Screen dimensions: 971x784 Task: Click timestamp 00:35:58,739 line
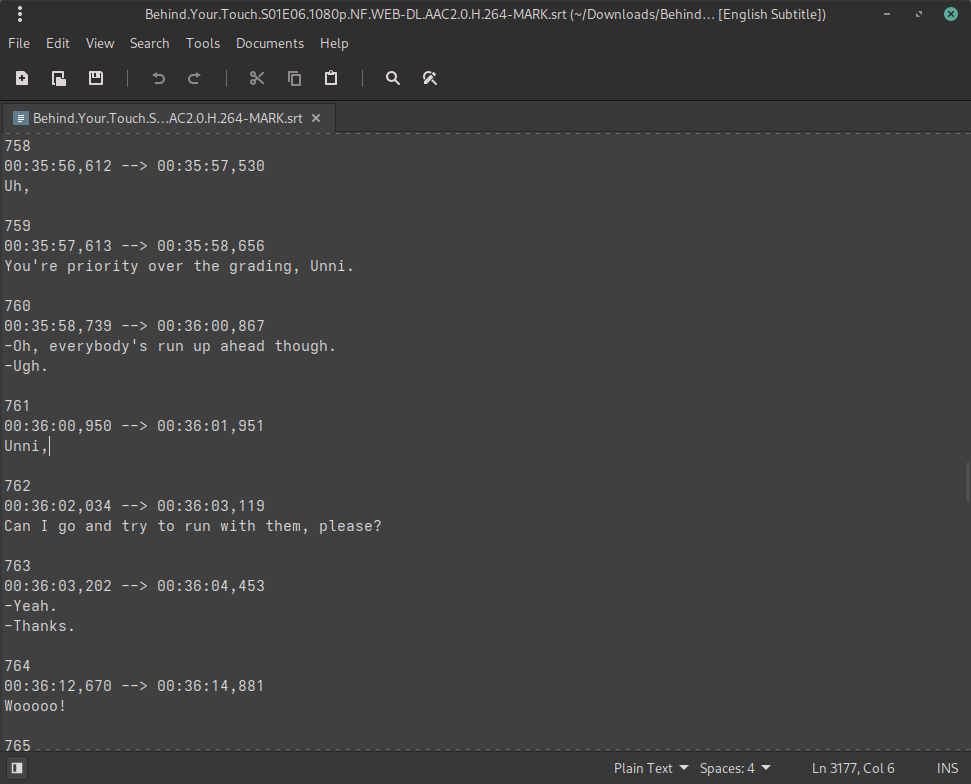coord(134,326)
